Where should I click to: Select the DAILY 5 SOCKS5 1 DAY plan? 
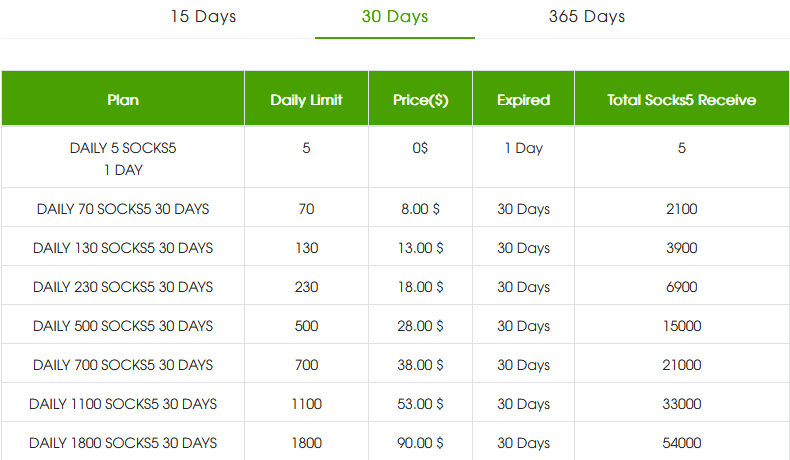click(123, 158)
